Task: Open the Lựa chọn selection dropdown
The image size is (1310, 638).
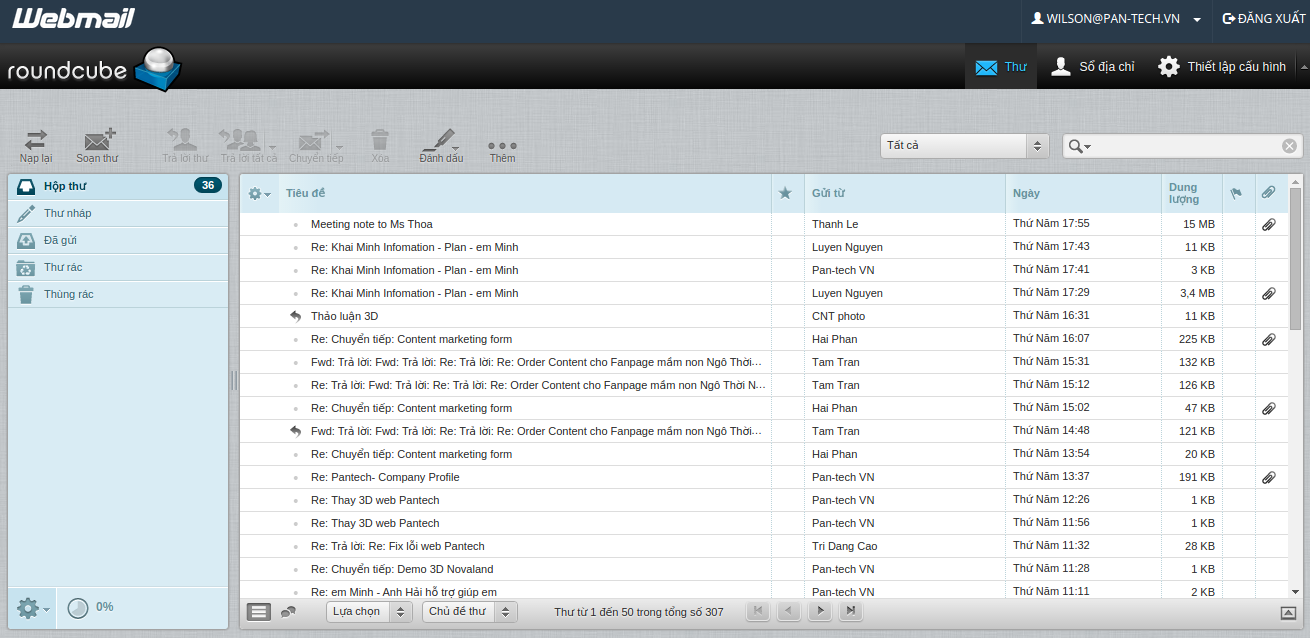Action: pyautogui.click(x=368, y=611)
